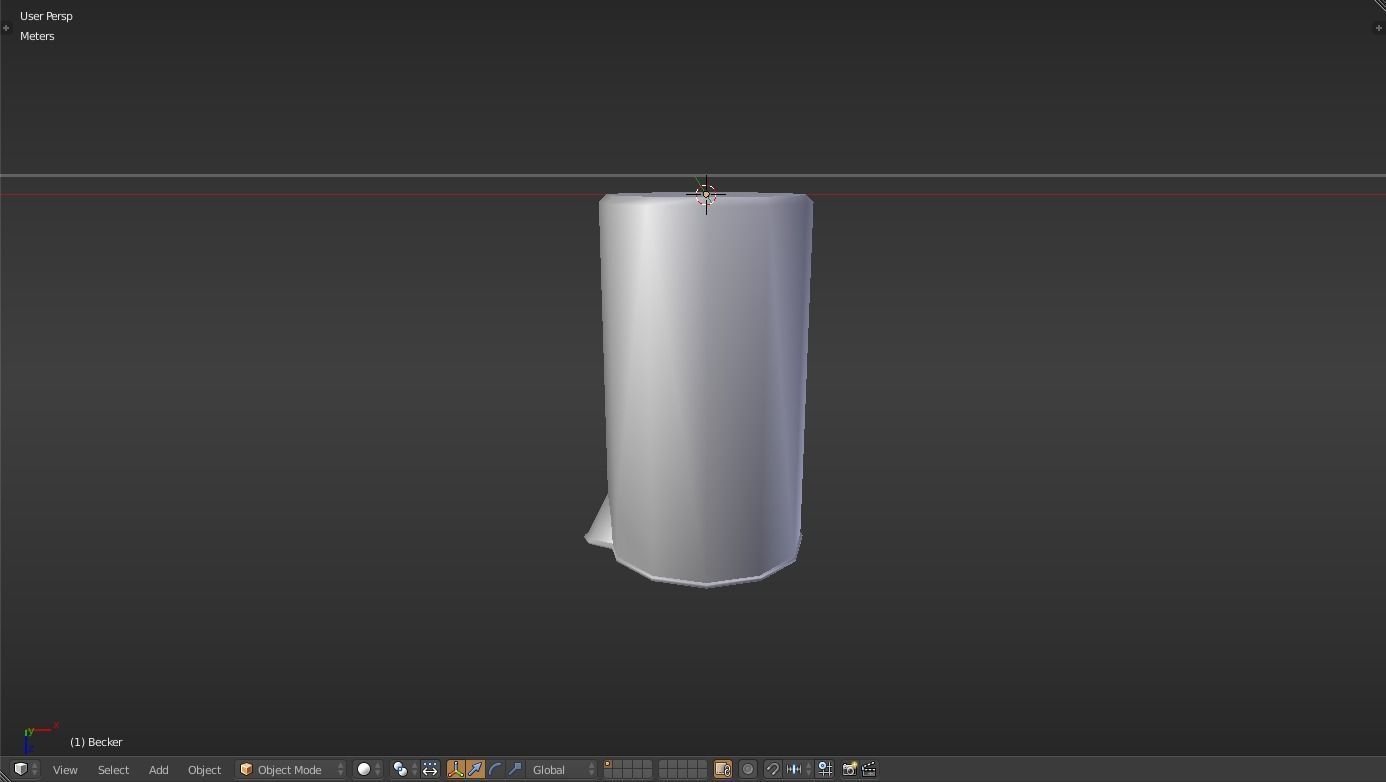This screenshot has width=1386, height=782.
Task: Click the User Persp view label
Action: 46,16
